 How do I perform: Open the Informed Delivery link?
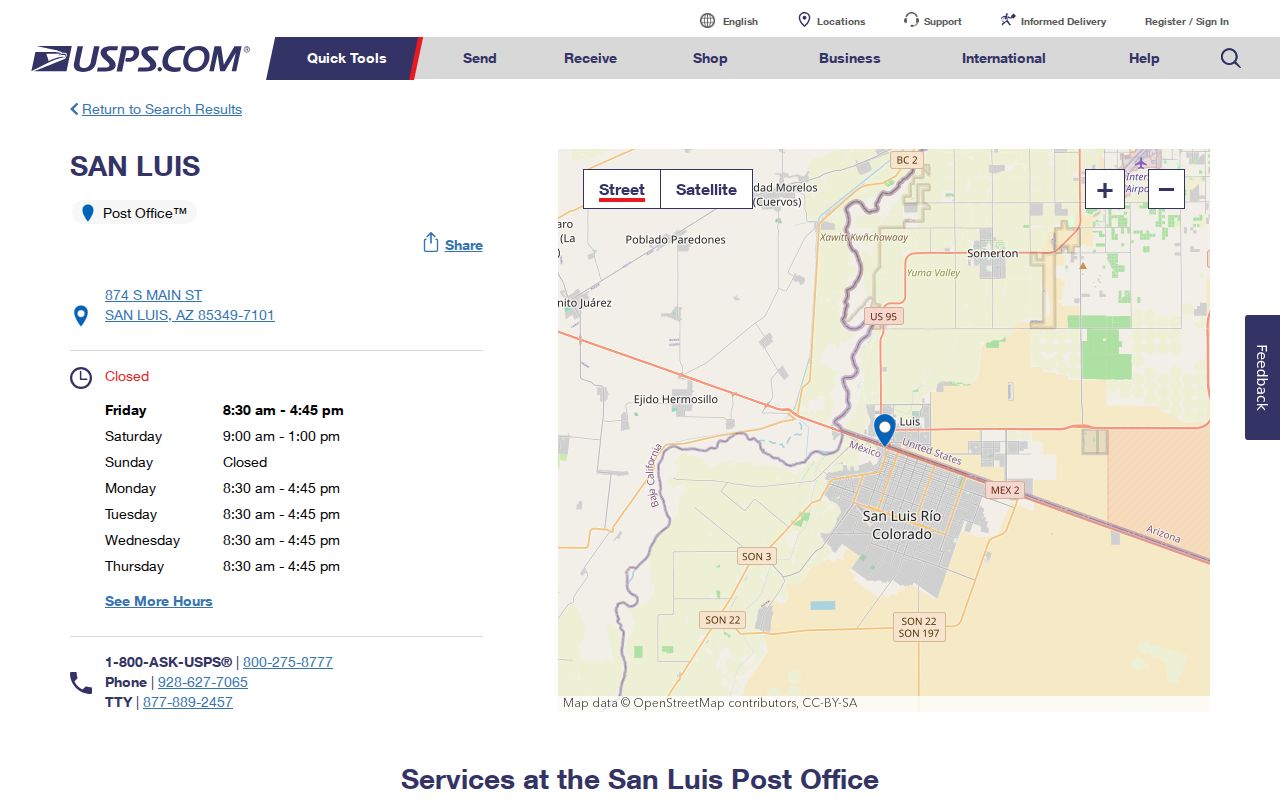coord(1064,21)
